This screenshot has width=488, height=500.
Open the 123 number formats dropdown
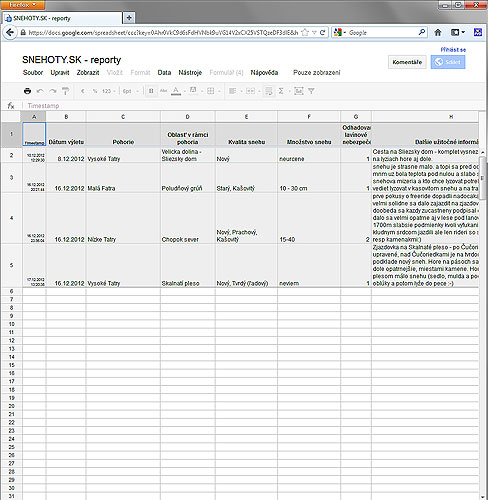click(x=108, y=91)
